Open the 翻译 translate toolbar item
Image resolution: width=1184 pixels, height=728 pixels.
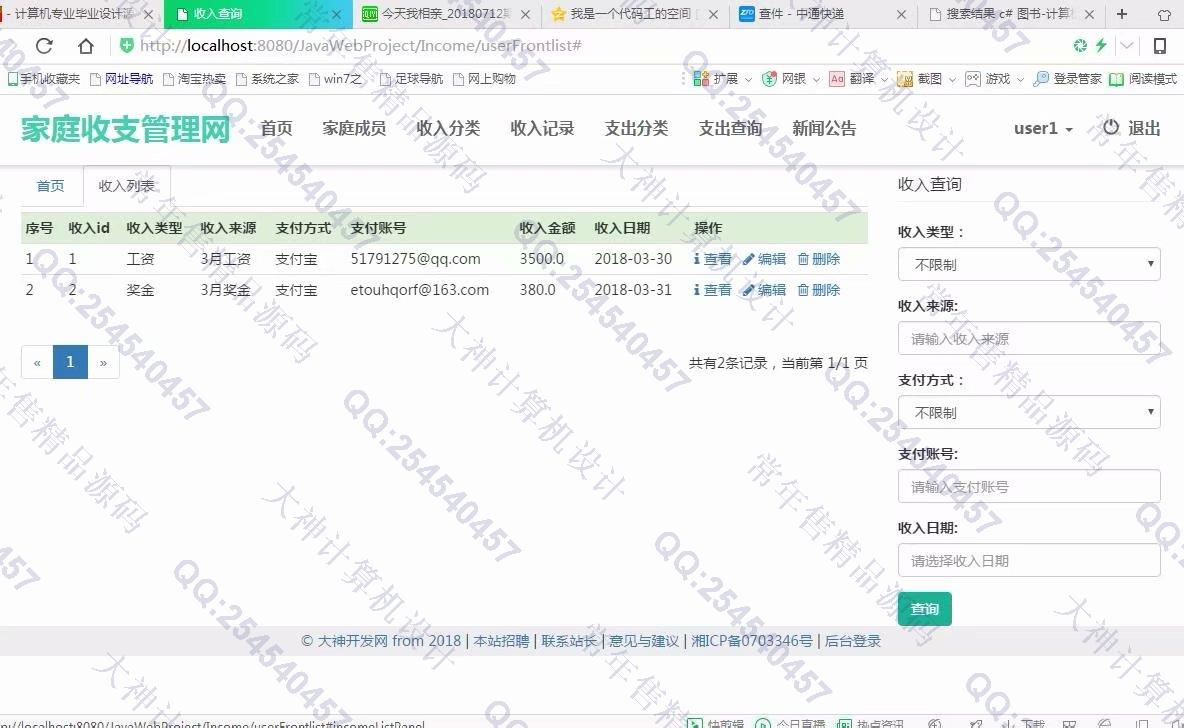[x=852, y=79]
